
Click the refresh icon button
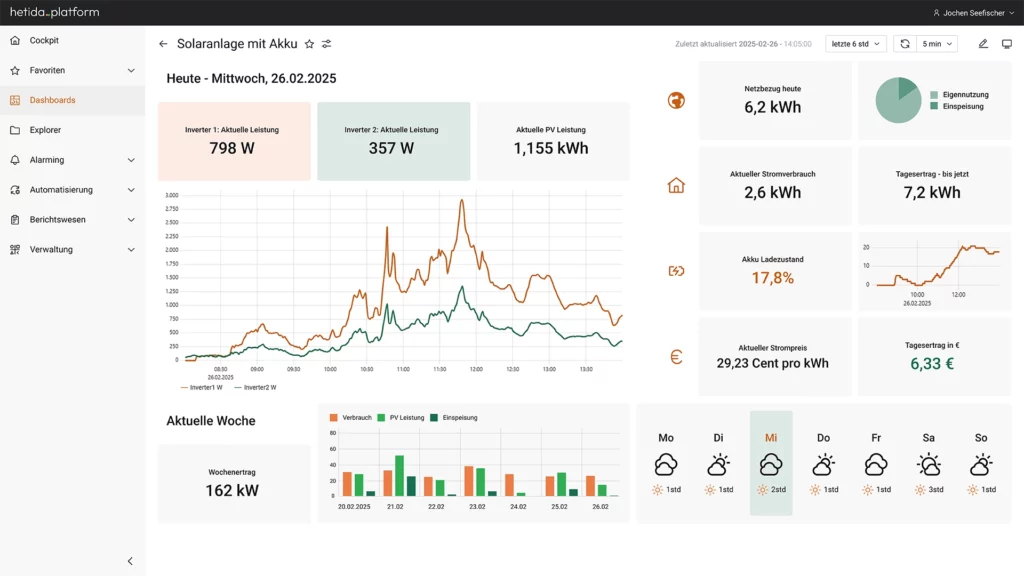904,44
